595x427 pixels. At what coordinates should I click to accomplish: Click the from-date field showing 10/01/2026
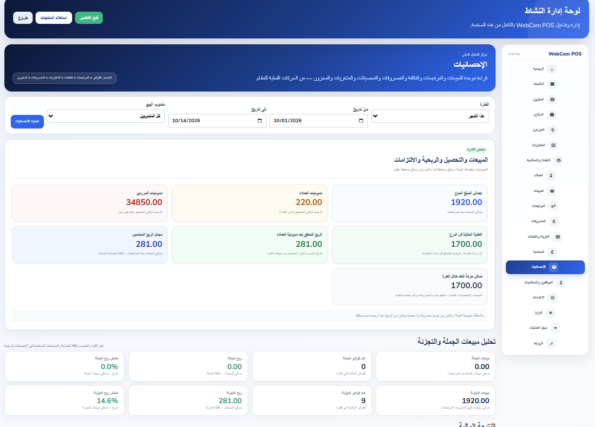tap(318, 121)
